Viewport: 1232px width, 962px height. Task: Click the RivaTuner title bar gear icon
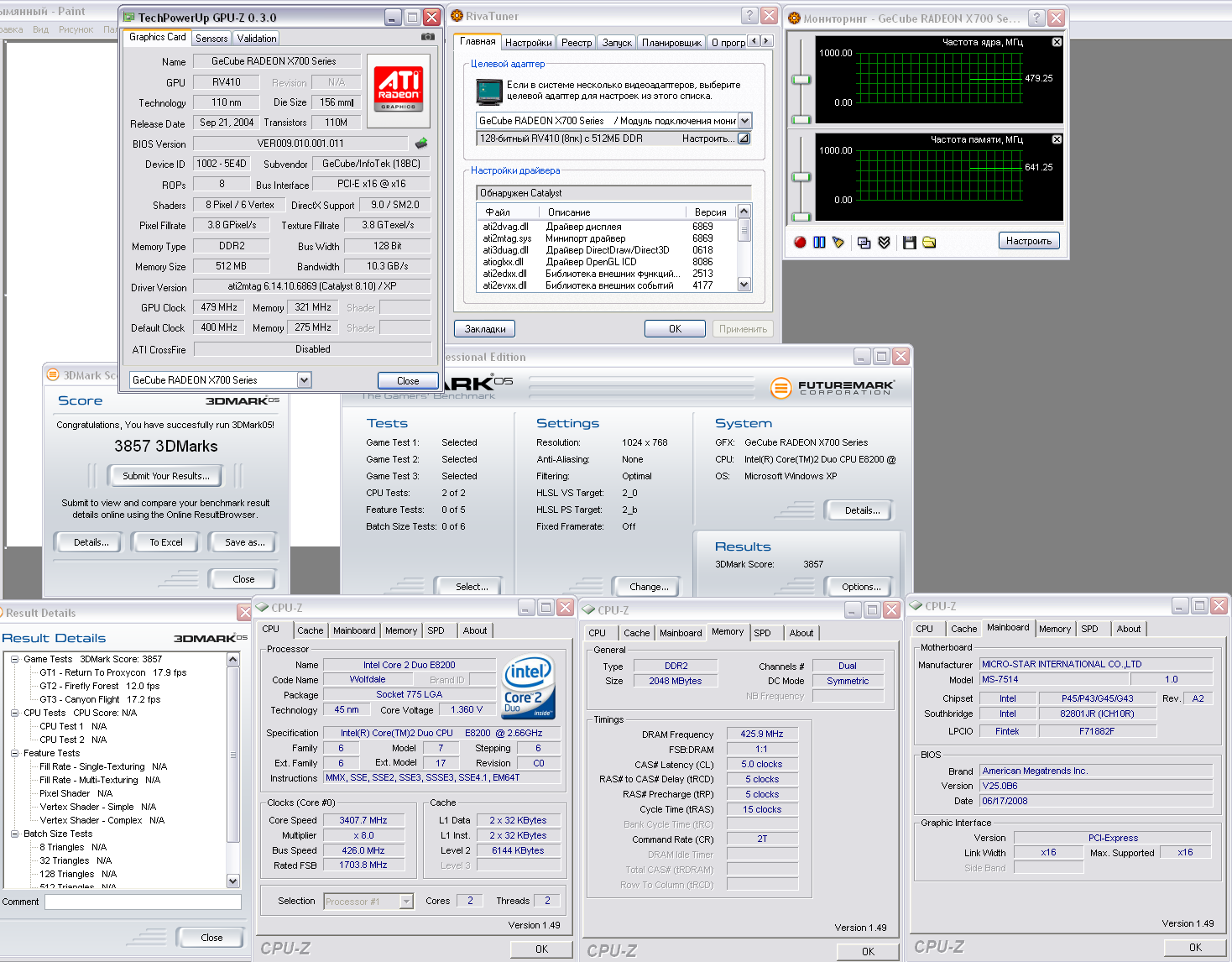point(457,16)
